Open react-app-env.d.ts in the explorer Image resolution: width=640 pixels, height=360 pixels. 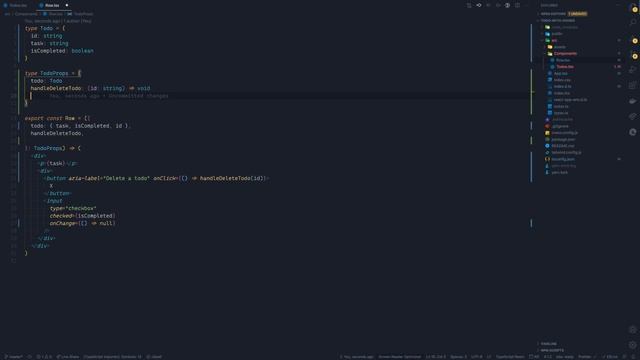570,100
